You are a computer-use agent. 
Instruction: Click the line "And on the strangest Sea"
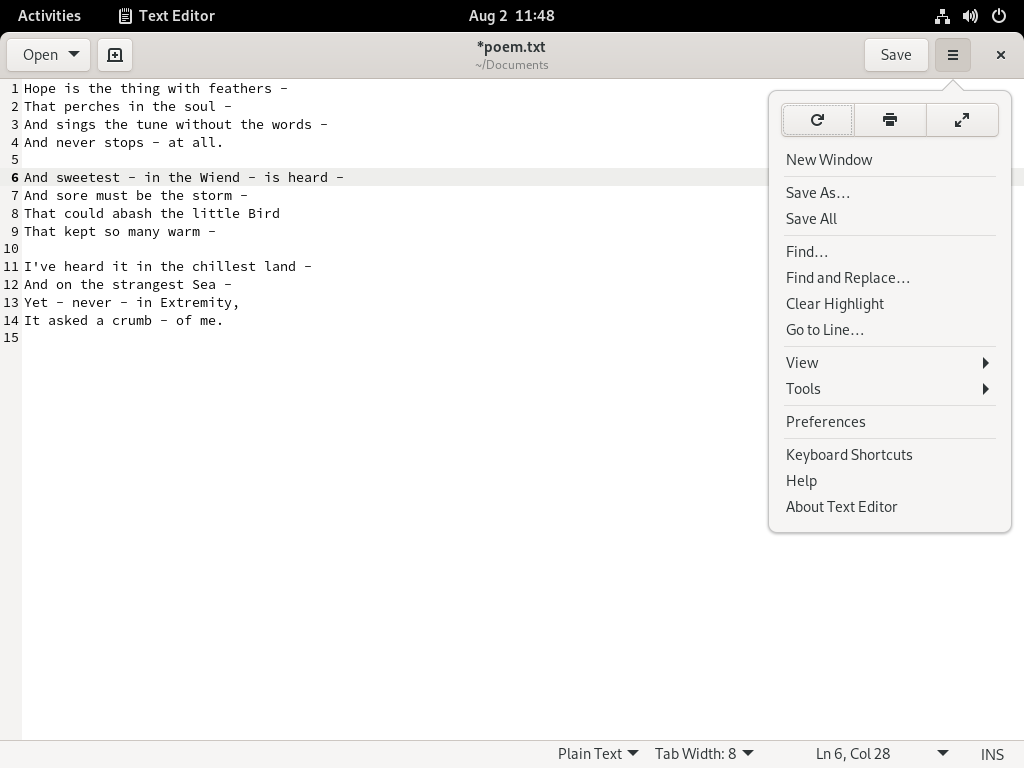(127, 284)
